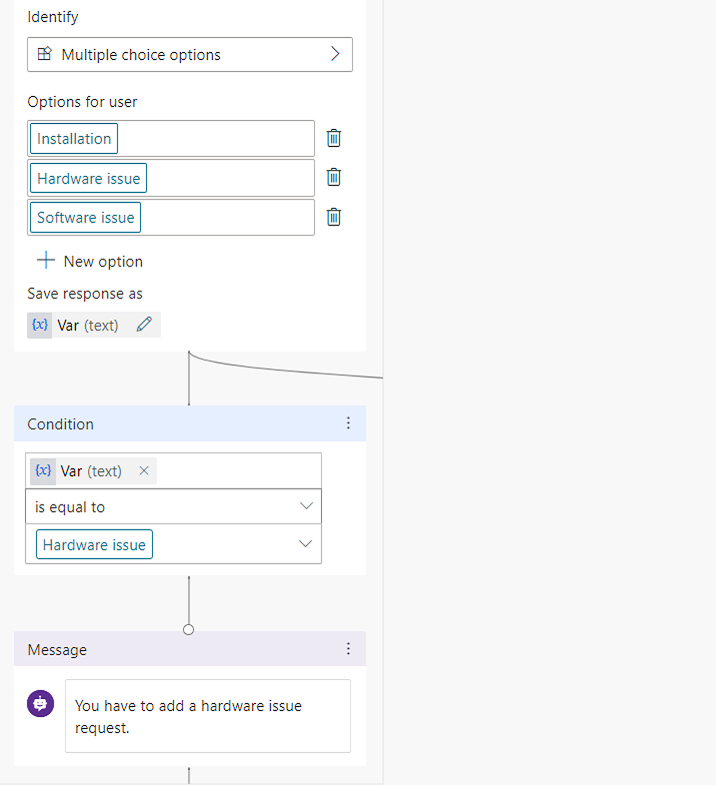Click the bot avatar icon in Message
716x785 pixels.
(41, 703)
